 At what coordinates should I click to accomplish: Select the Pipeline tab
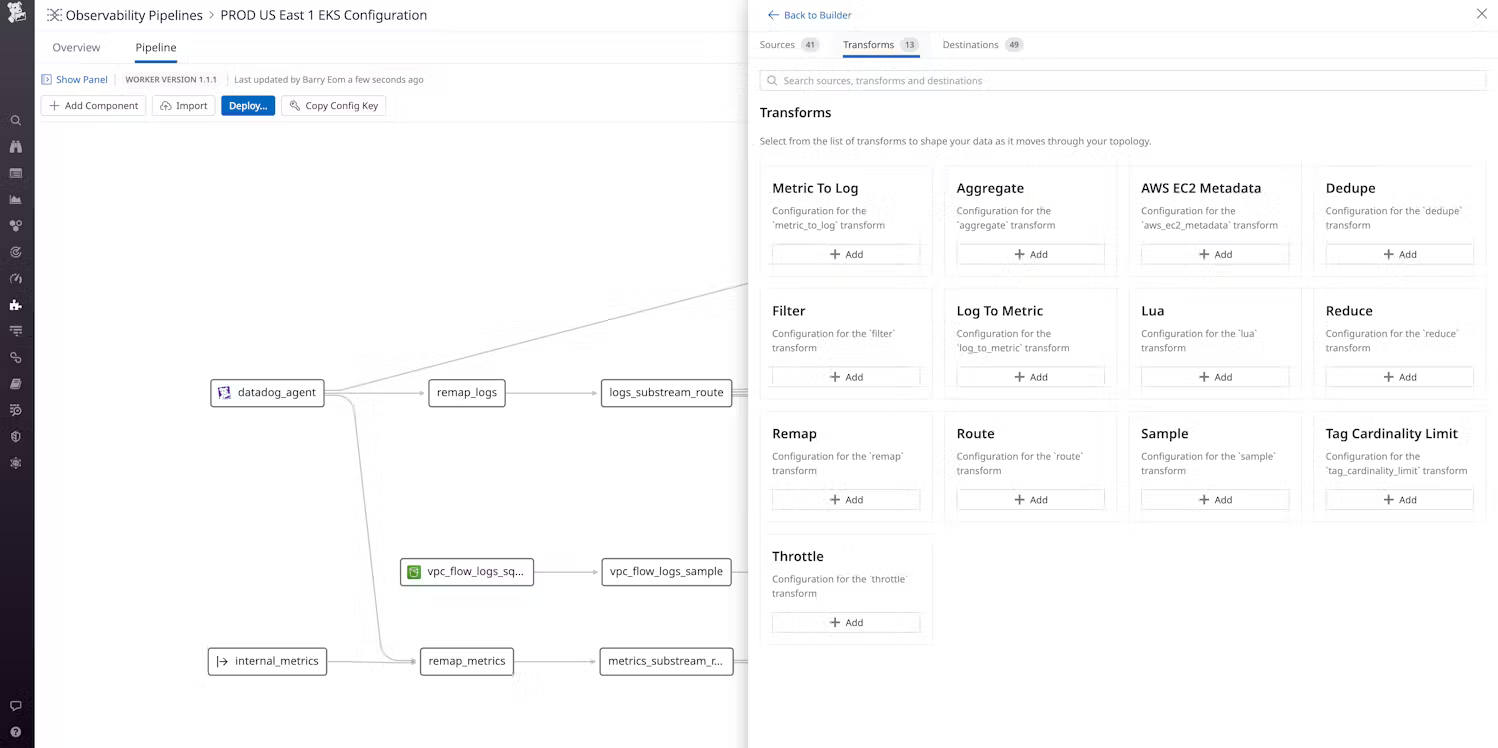[x=156, y=48]
